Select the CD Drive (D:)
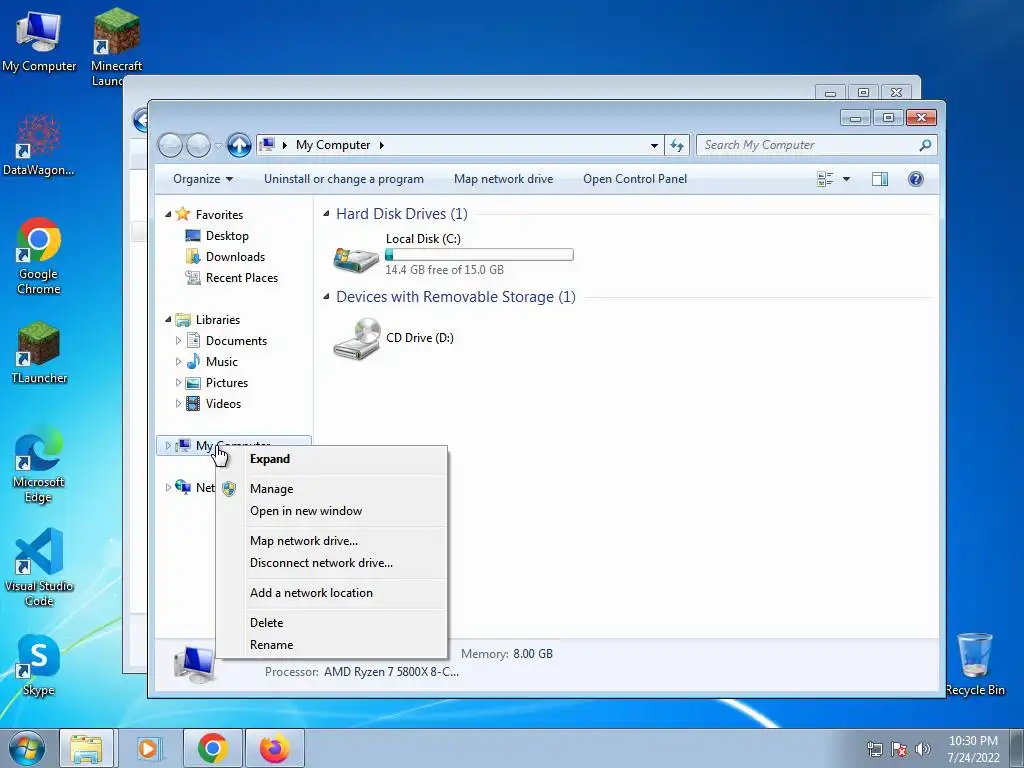This screenshot has height=768, width=1024. (394, 338)
